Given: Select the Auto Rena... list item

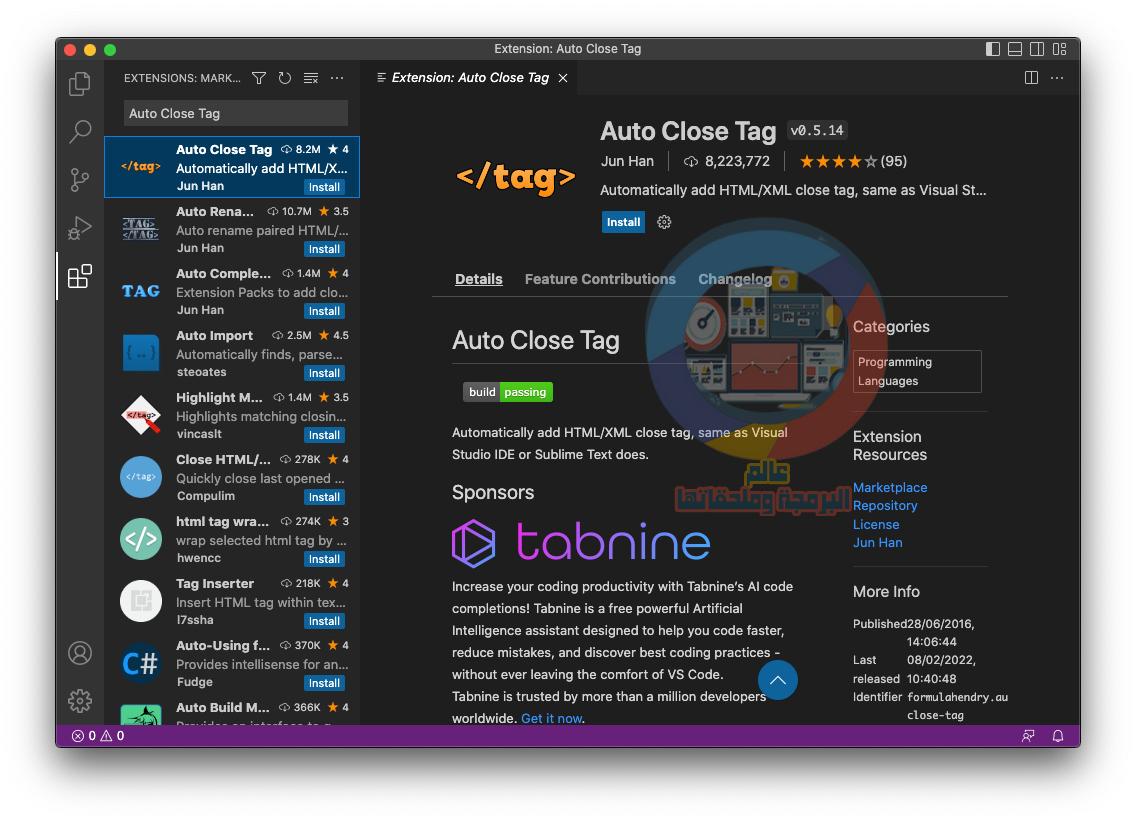Looking at the screenshot, I should coord(232,229).
